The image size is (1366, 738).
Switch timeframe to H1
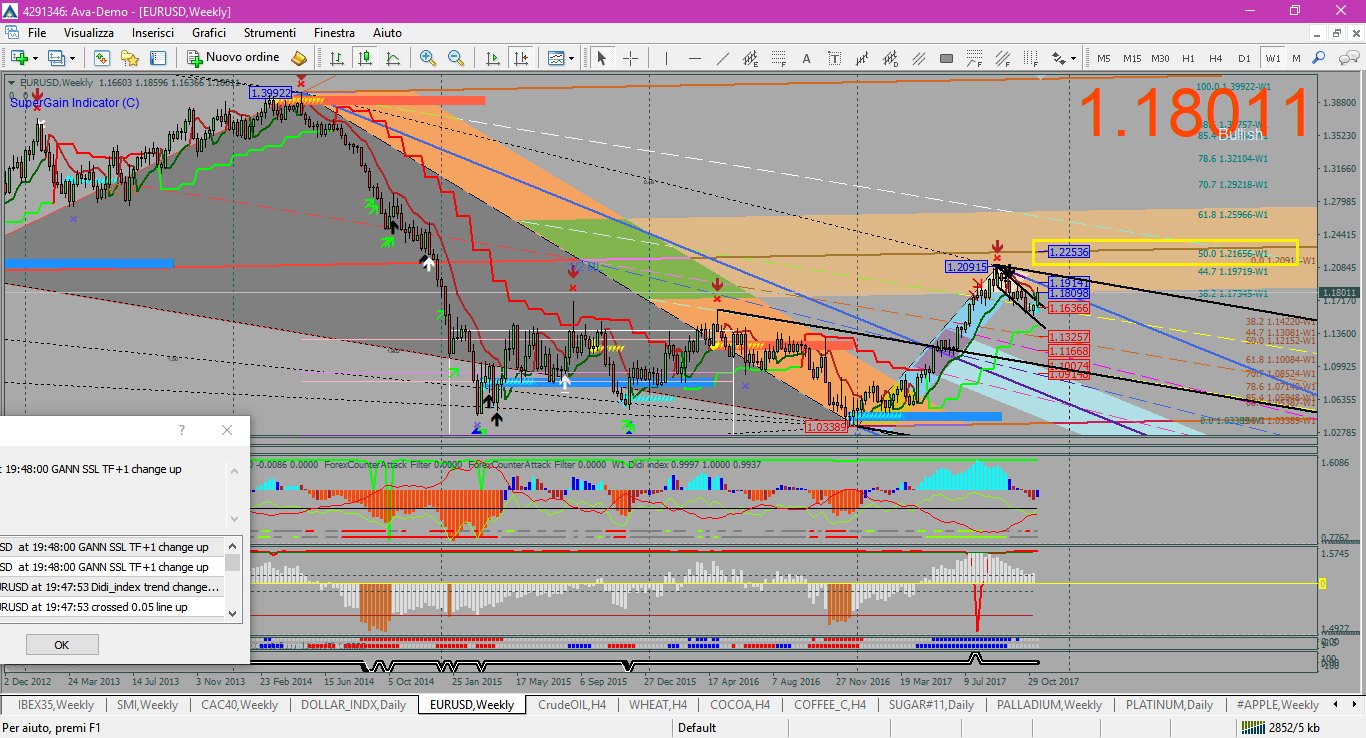point(1188,58)
